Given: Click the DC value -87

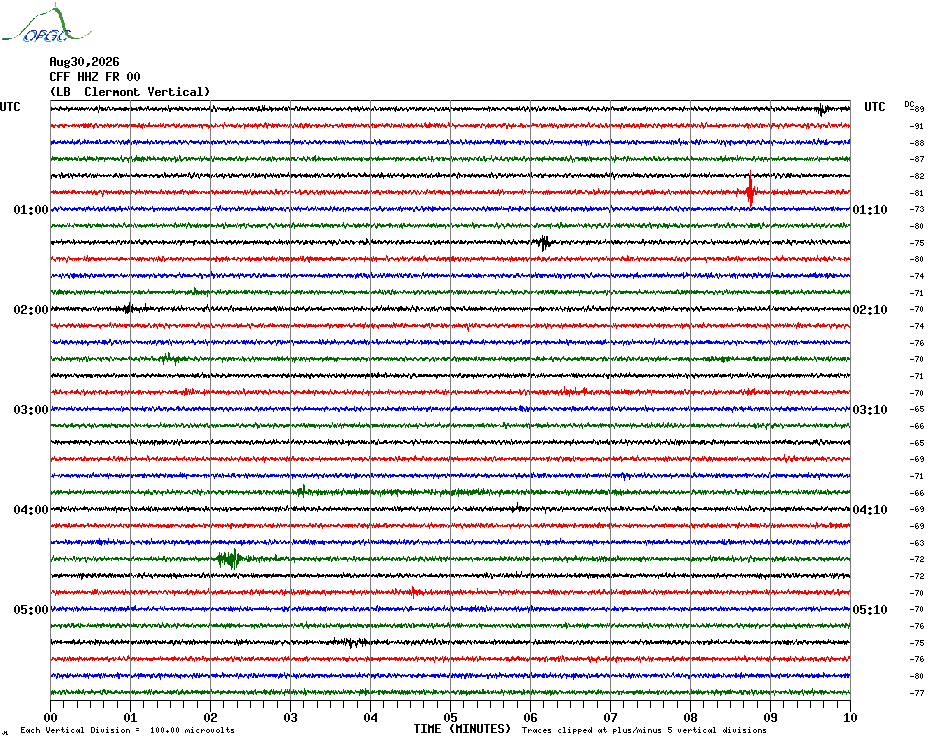Looking at the screenshot, I should (917, 160).
